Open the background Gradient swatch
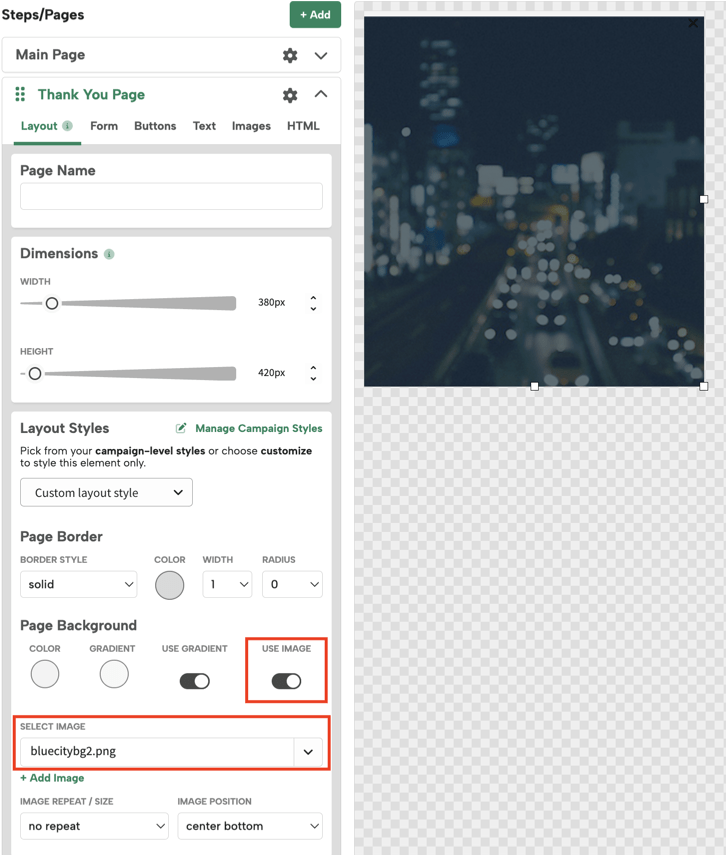726x855 pixels. tap(114, 674)
